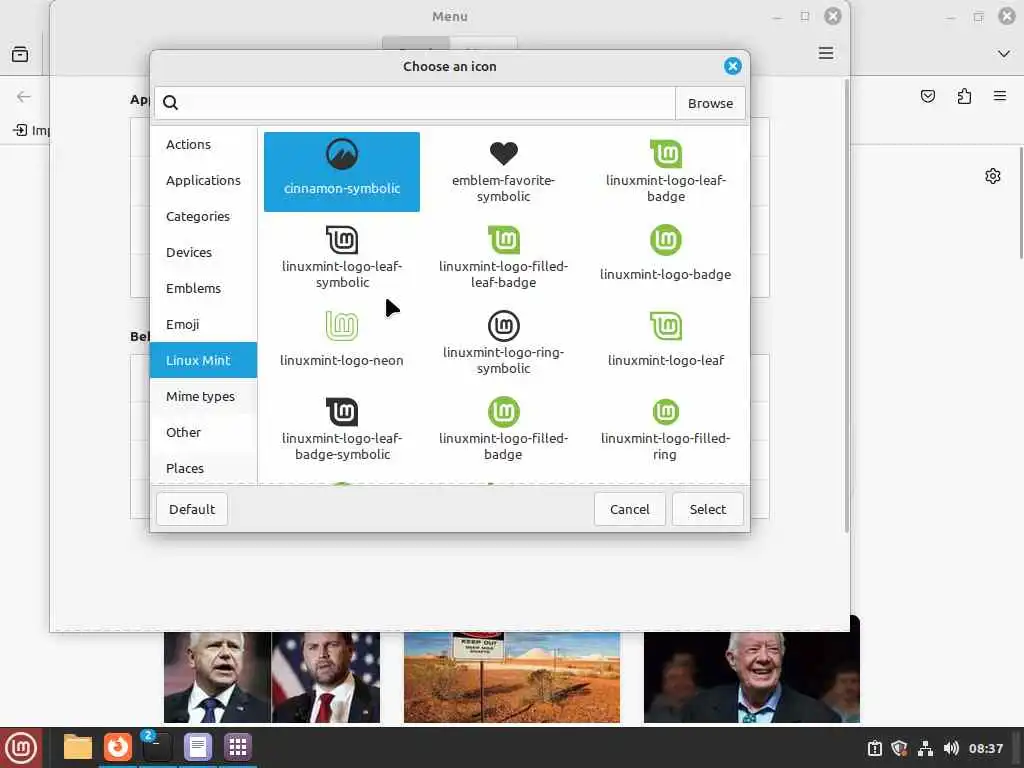Open the terminal from the taskbar

tap(157, 746)
